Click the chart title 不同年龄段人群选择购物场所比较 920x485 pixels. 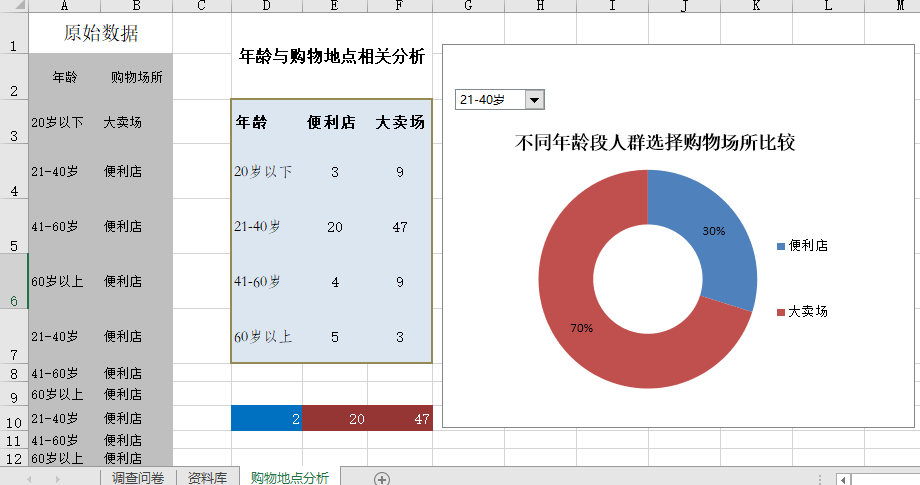[654, 143]
